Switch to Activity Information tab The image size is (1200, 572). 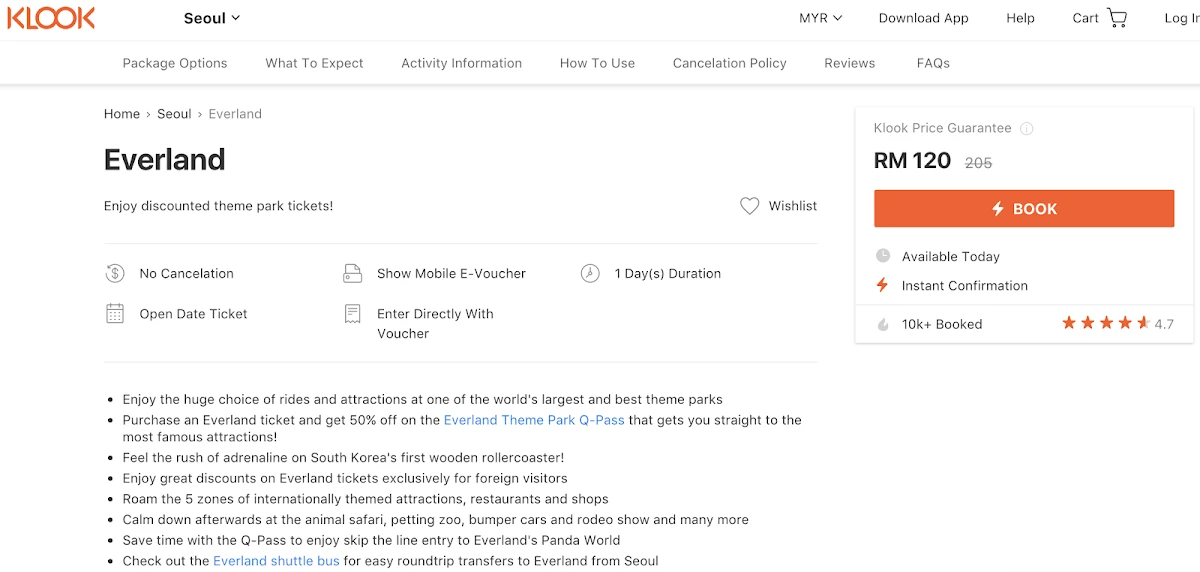point(461,63)
